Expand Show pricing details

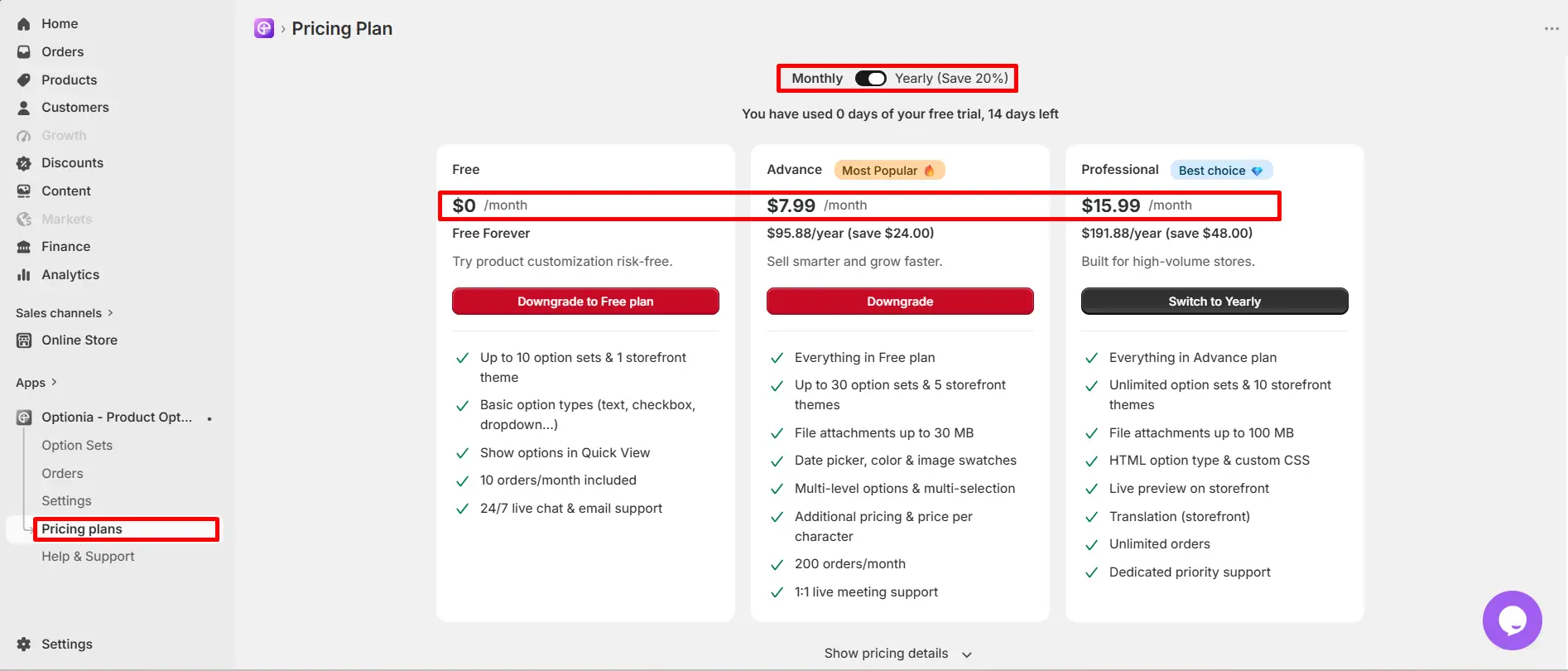point(897,654)
